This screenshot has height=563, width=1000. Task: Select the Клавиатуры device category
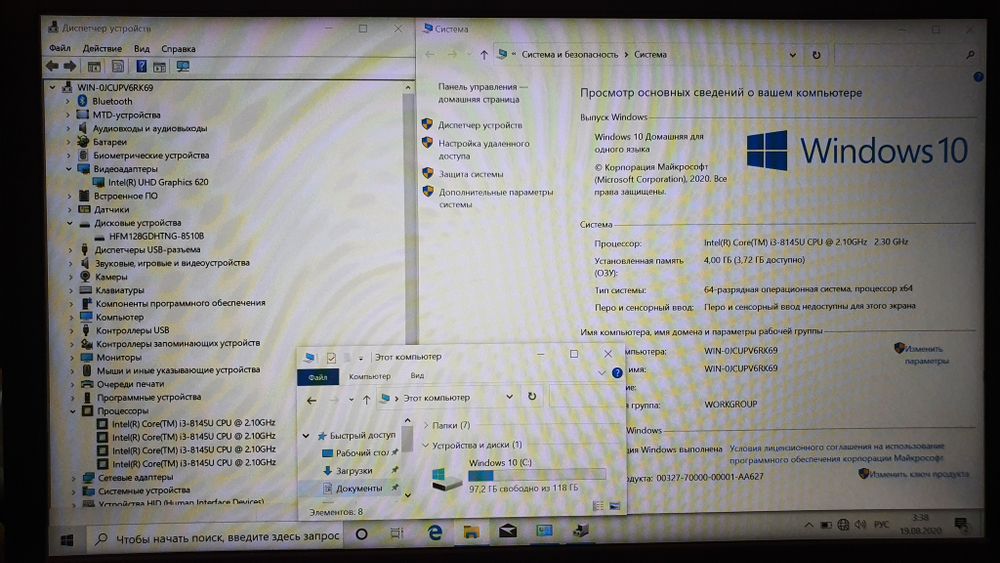[120, 290]
